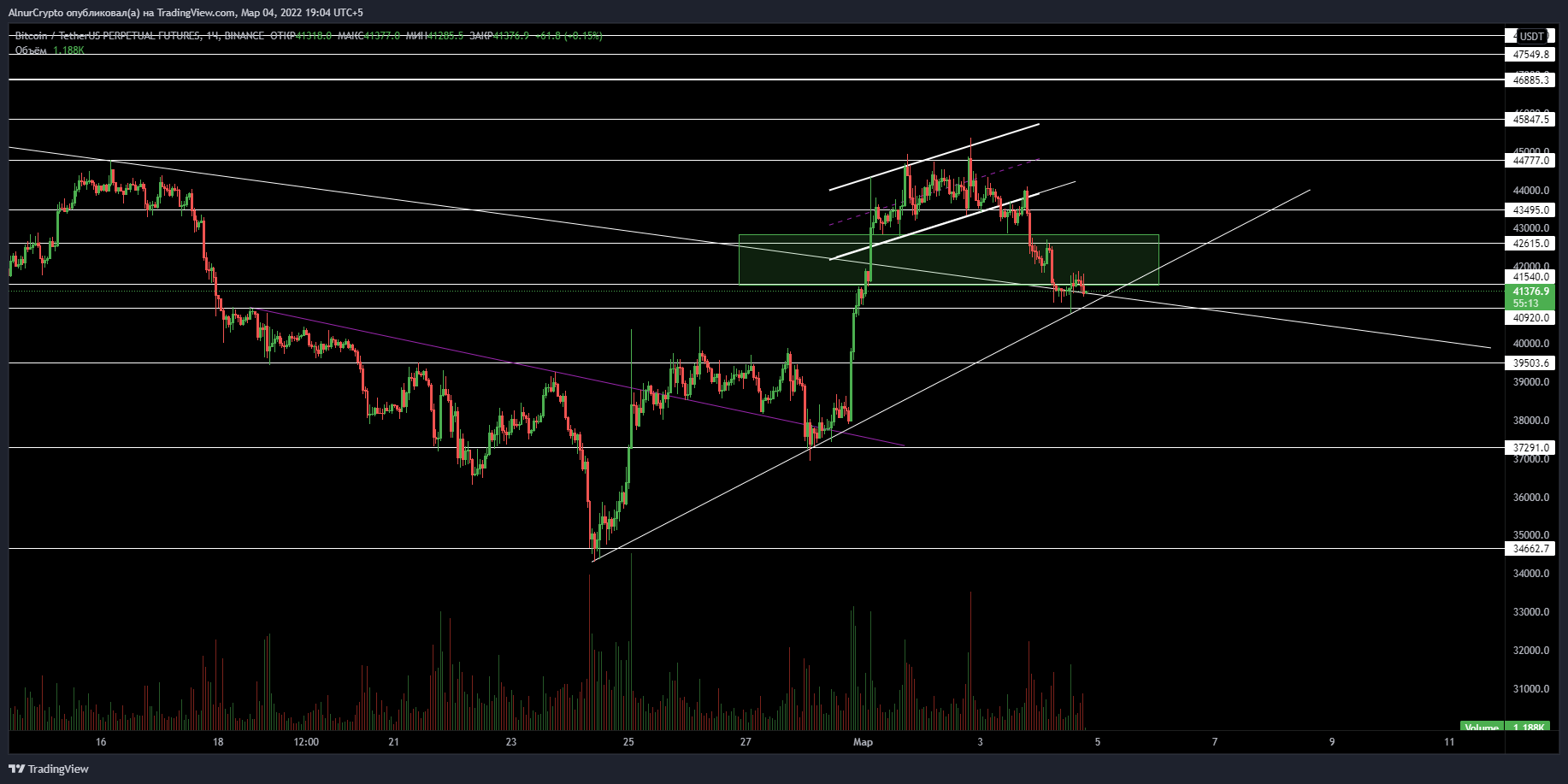Click the TradingView.com text in the header

[196, 13]
